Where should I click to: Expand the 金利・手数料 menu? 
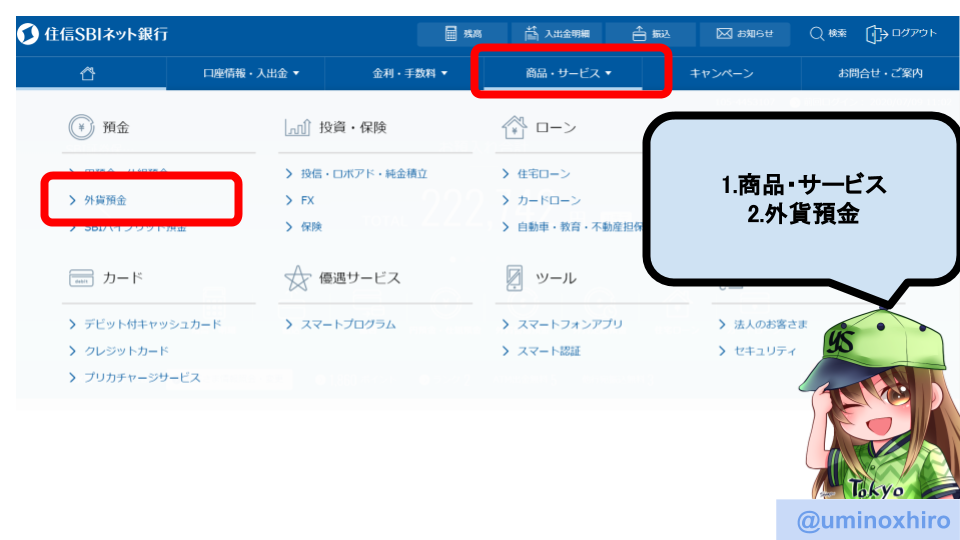(x=410, y=73)
